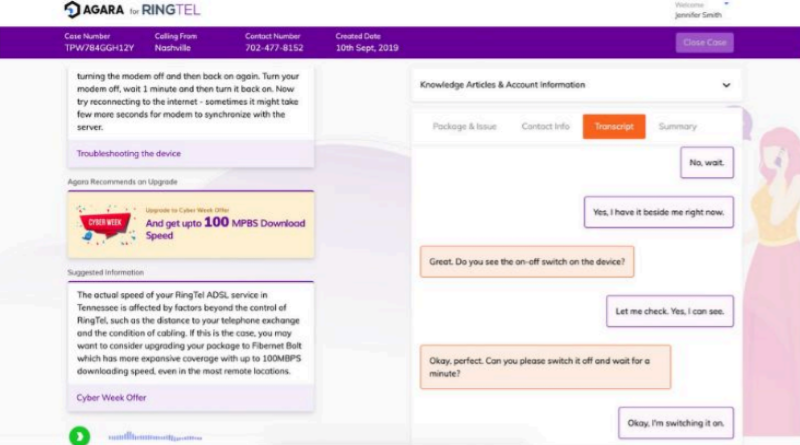Click the Cyber Week upgrade banner
The height and width of the screenshot is (445, 800).
pyautogui.click(x=191, y=225)
